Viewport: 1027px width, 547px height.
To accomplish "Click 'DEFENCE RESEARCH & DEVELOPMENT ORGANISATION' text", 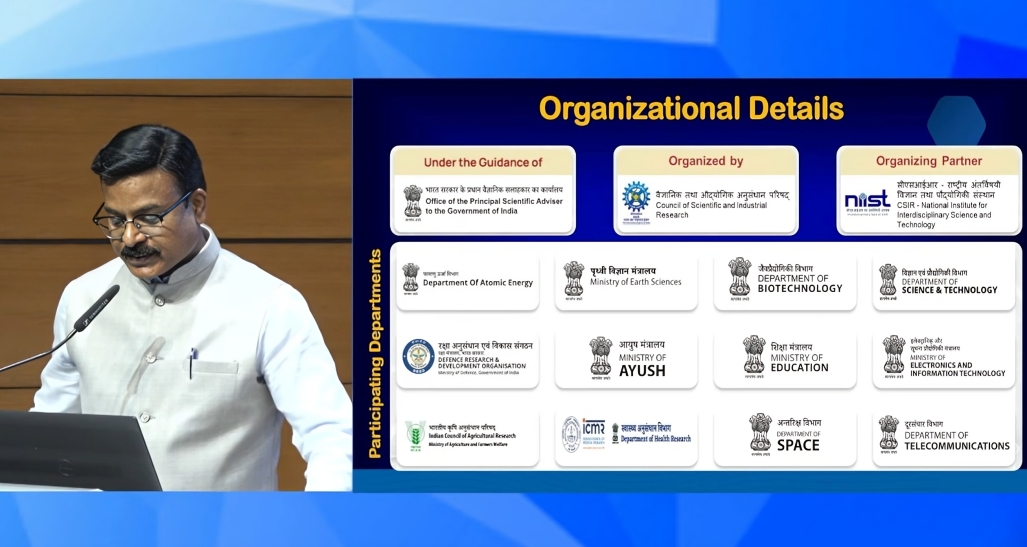I will (482, 362).
